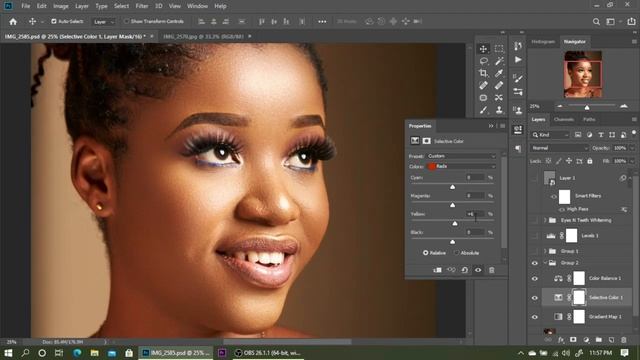The width and height of the screenshot is (640, 360).
Task: Click the share icon at top right
Action: pos(631,22)
